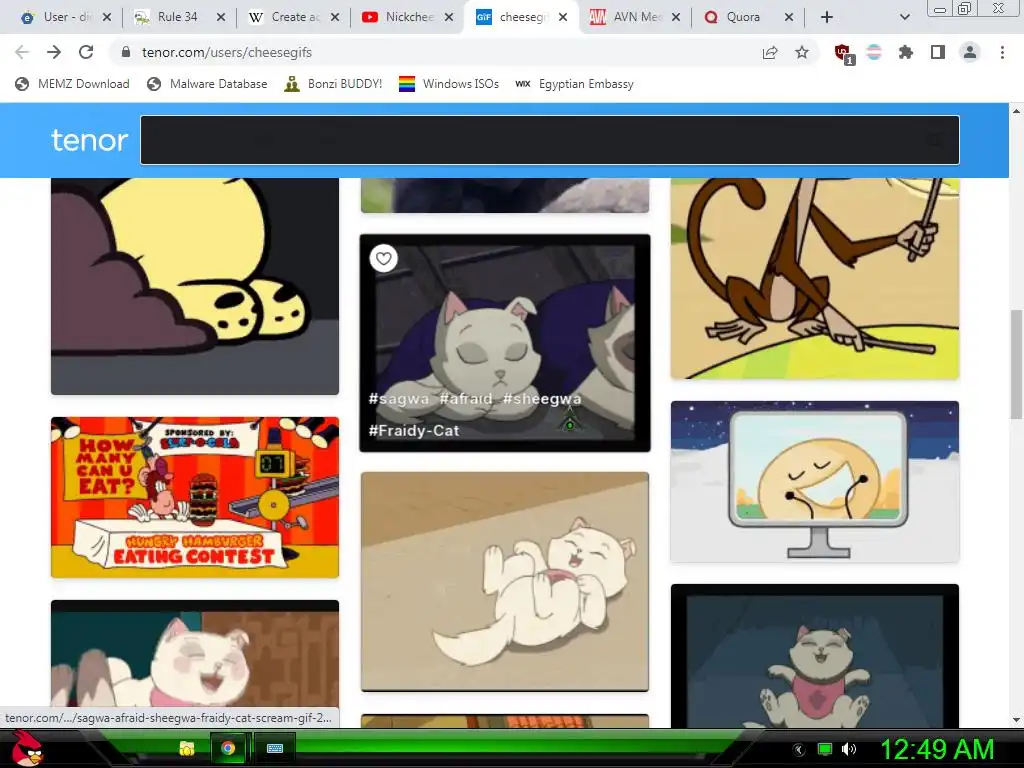This screenshot has width=1024, height=768.
Task: Reload the current page
Action: click(x=86, y=52)
